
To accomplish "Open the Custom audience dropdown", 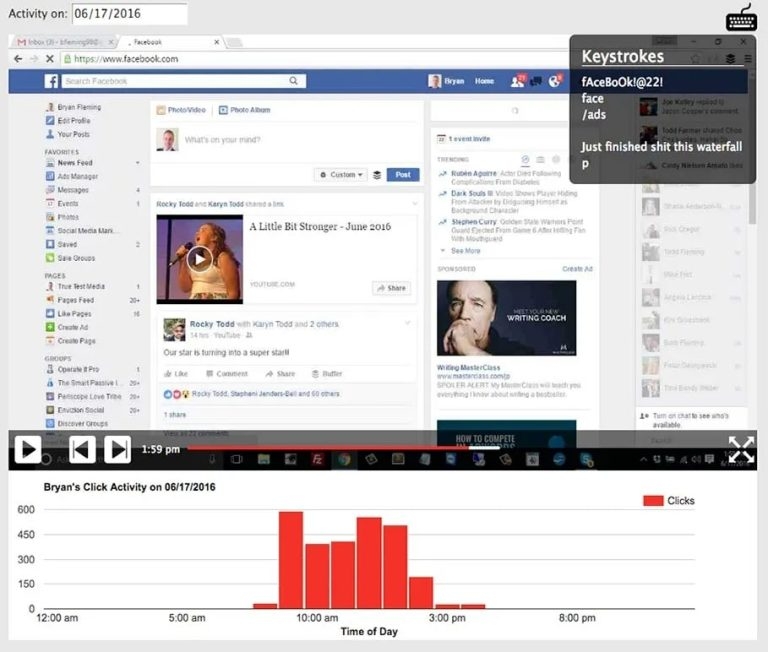I will pos(340,174).
